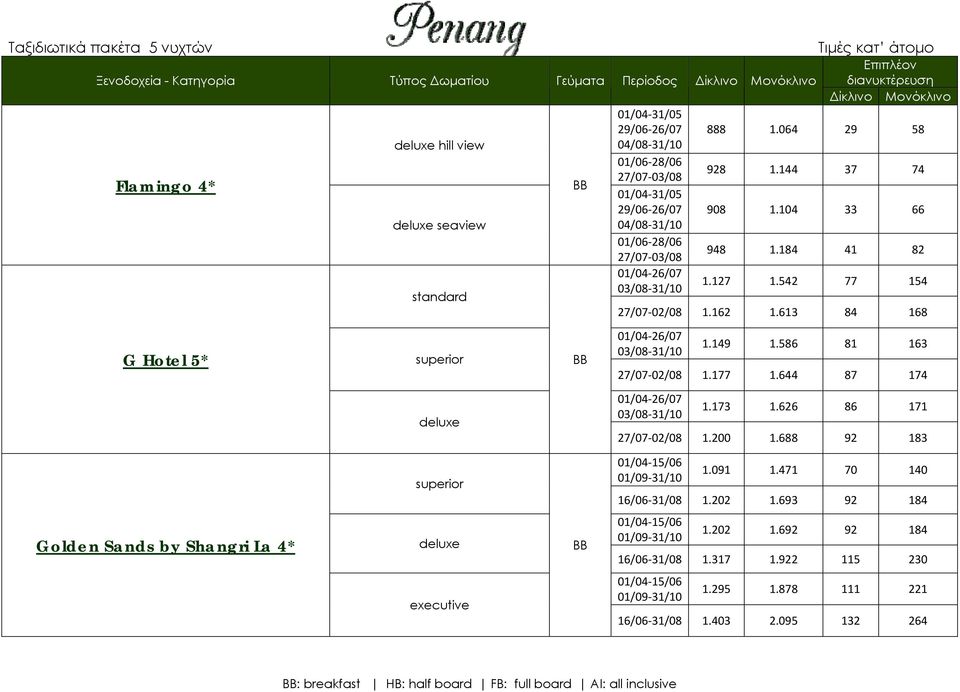The height and width of the screenshot is (692, 960).
Task: Click the 'BB: breakfast' legend text
Action: click(x=321, y=683)
